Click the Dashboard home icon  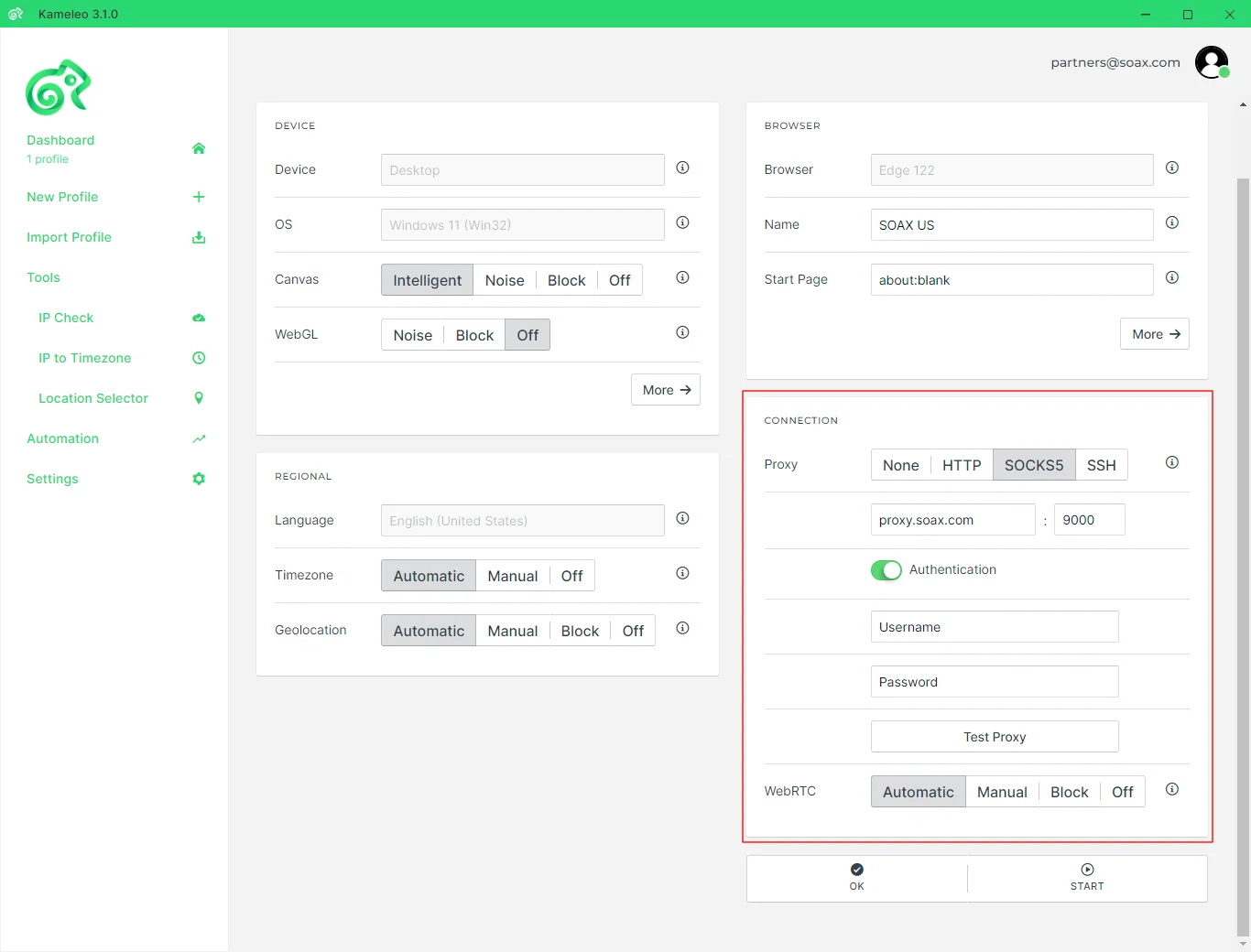[x=199, y=148]
